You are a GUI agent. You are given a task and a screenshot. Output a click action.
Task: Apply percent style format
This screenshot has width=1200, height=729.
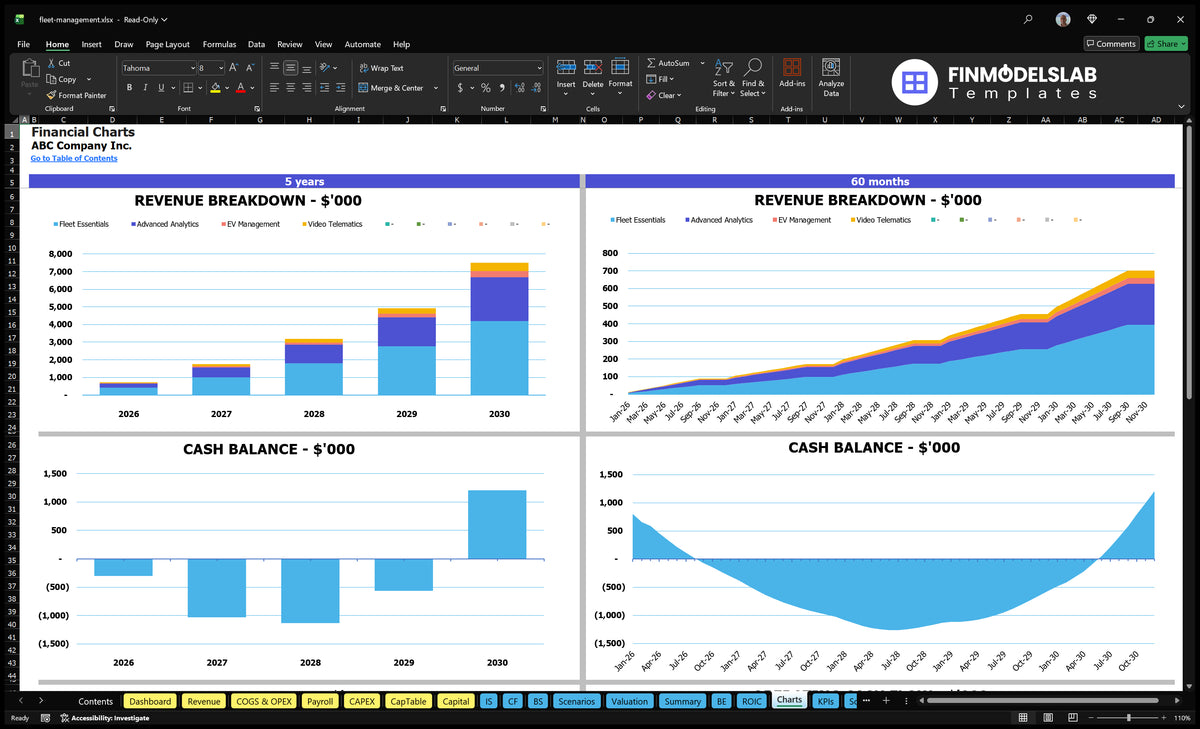pos(486,88)
